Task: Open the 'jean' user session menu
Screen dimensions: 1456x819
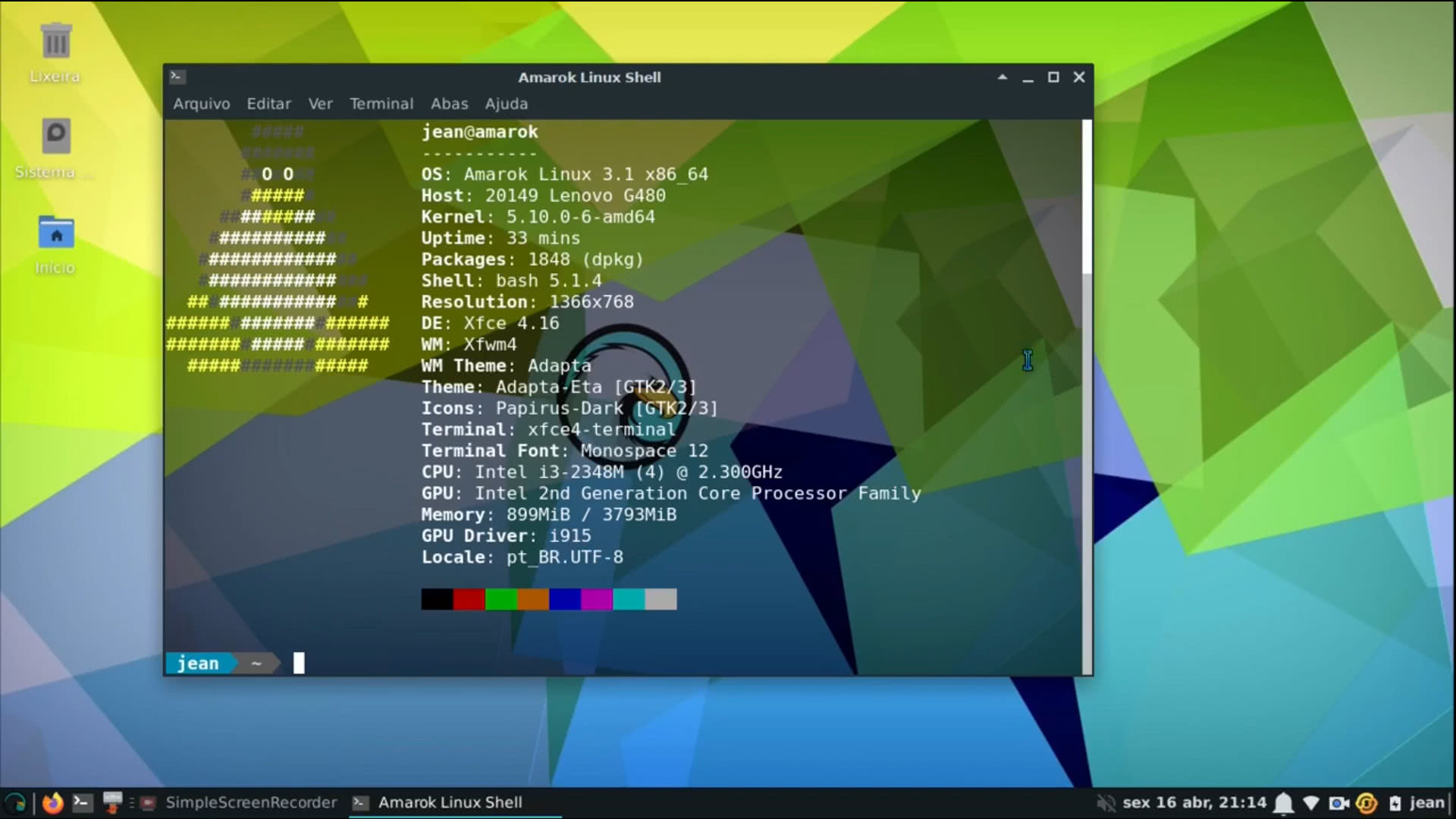Action: pos(1427,802)
